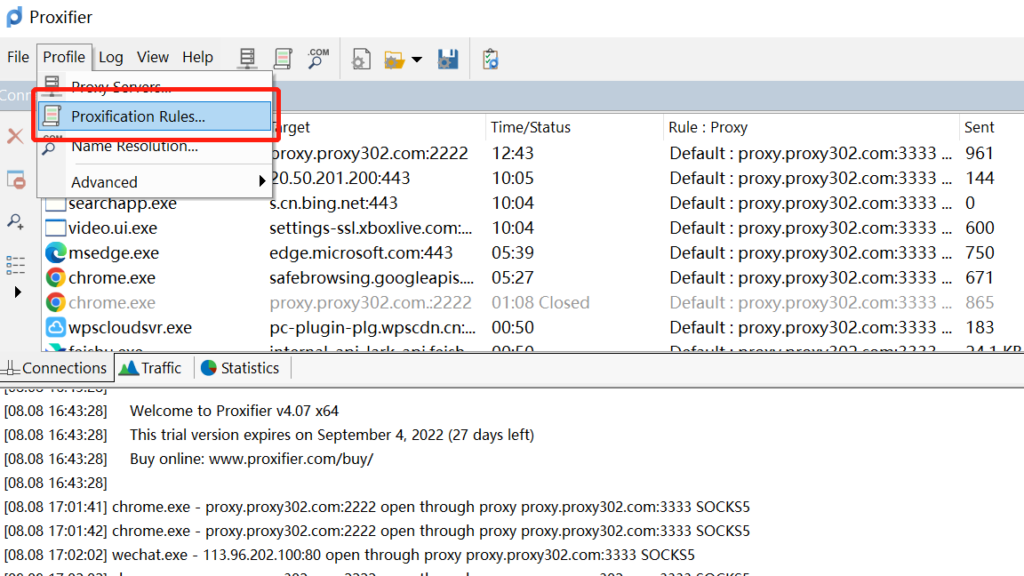
Task: Expand the open profile dropdown arrow
Action: coord(416,60)
